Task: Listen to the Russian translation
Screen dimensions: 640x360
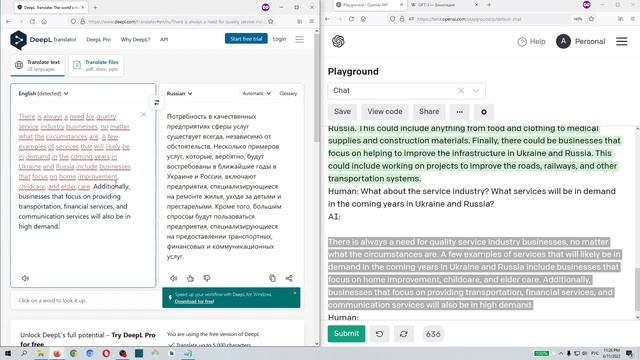Action: click(x=173, y=278)
